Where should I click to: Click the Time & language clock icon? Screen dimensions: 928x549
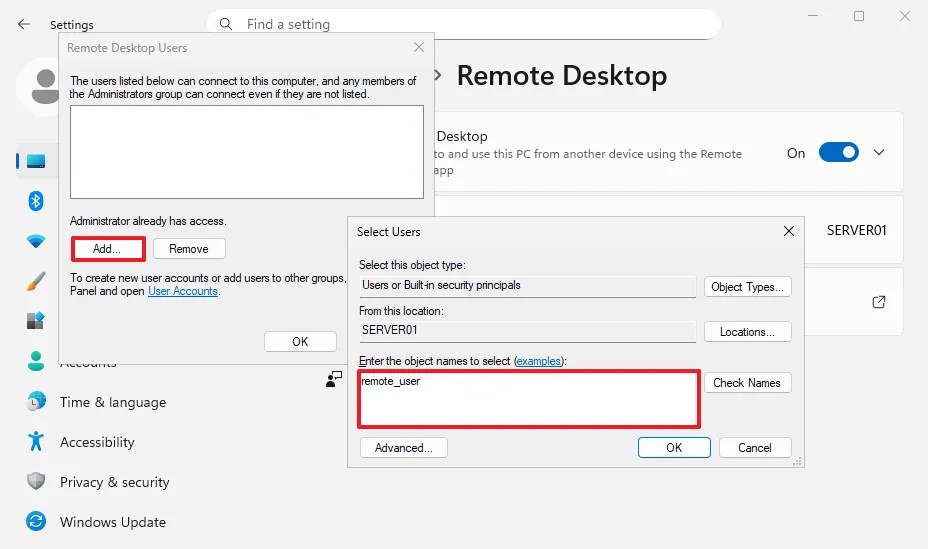click(x=36, y=402)
